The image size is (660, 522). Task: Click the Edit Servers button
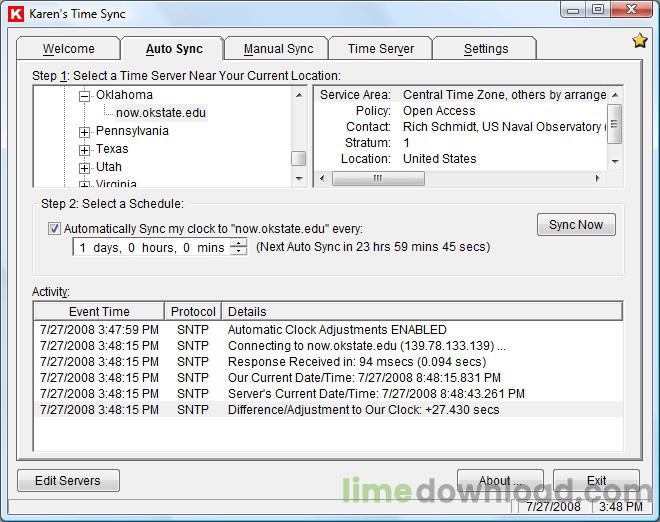[68, 481]
